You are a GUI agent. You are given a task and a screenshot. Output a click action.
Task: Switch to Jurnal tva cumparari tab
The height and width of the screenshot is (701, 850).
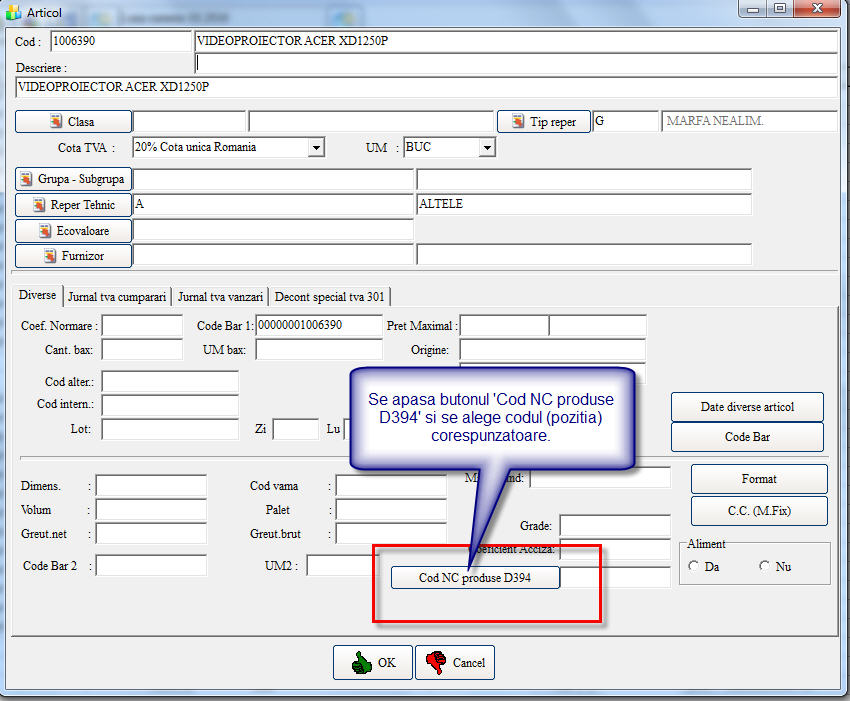tap(116, 297)
